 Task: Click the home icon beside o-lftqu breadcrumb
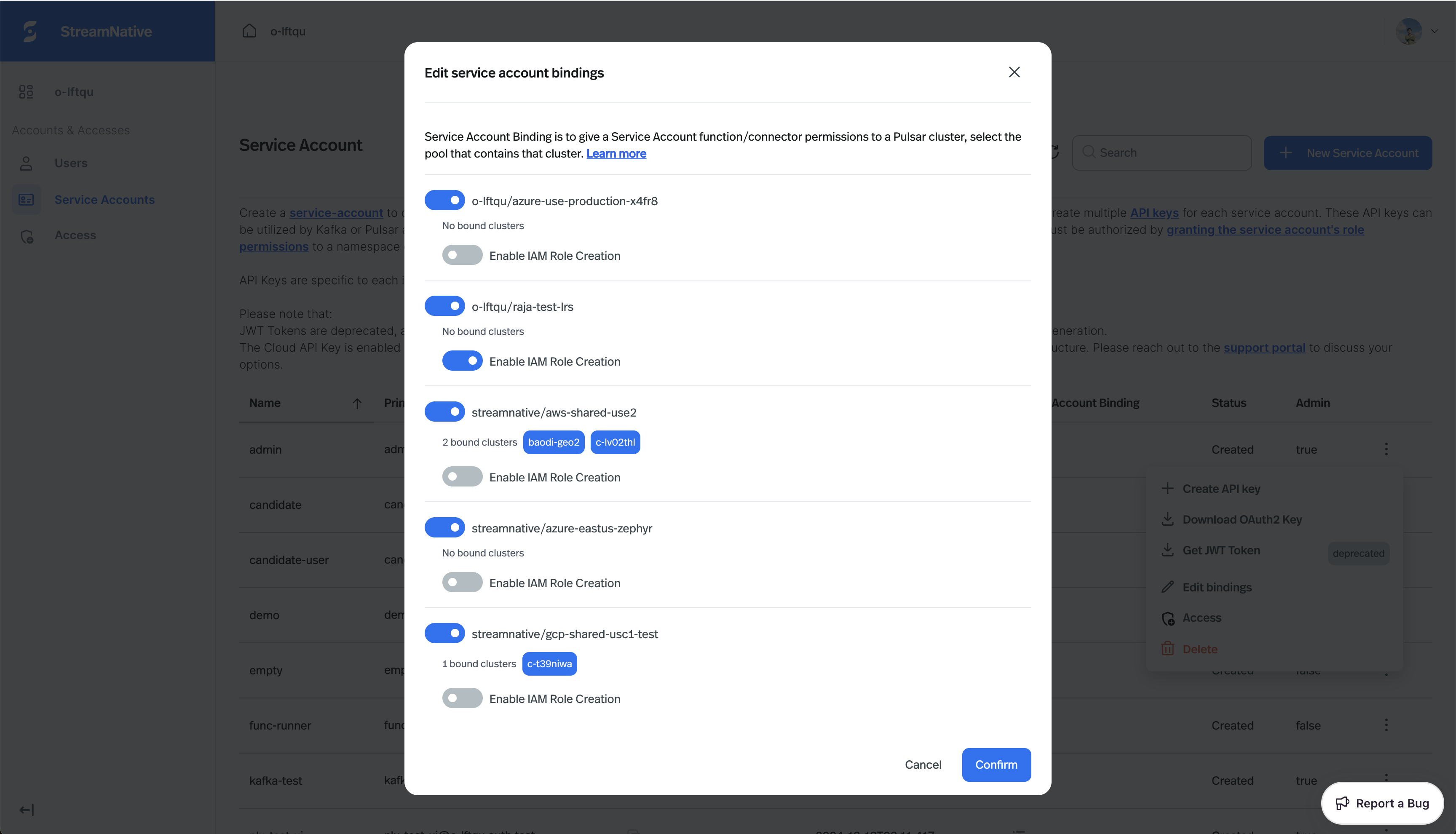pyautogui.click(x=250, y=31)
